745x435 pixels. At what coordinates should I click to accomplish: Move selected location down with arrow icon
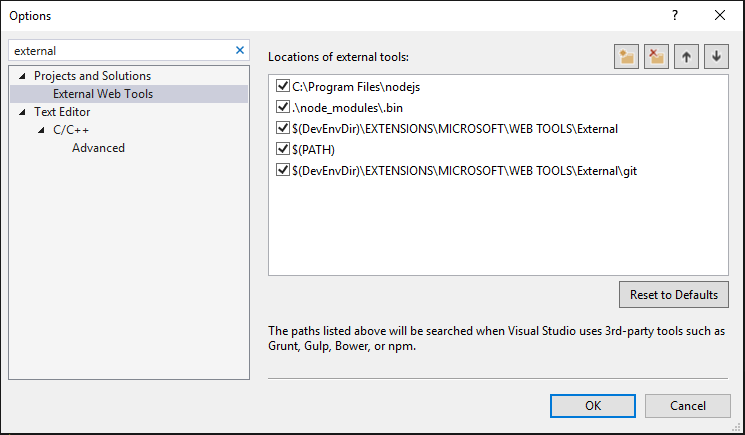coord(716,57)
